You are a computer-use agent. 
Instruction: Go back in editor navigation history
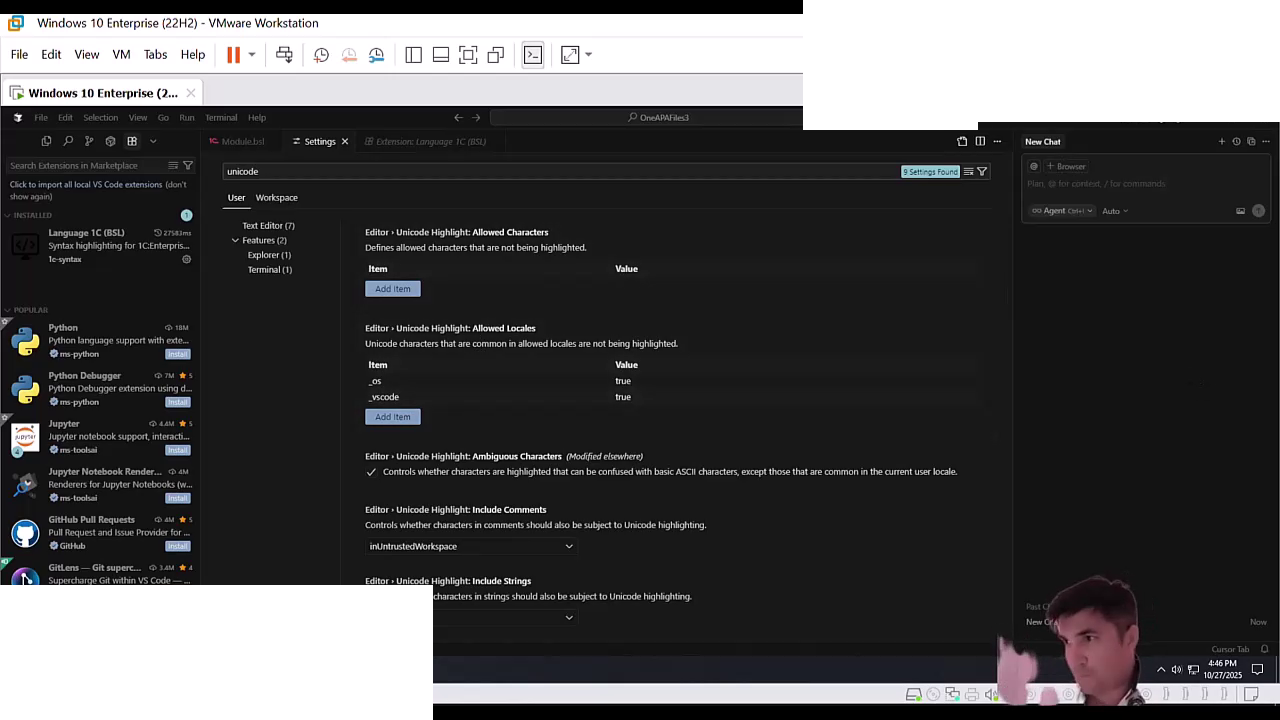[458, 118]
